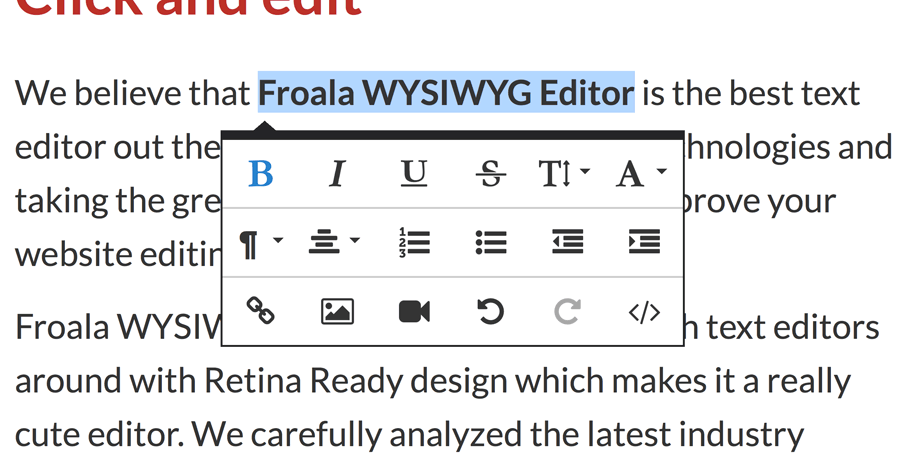Click "around with Retina Ready design" text
Screen dimensions: 910x463
pyautogui.click(x=260, y=381)
